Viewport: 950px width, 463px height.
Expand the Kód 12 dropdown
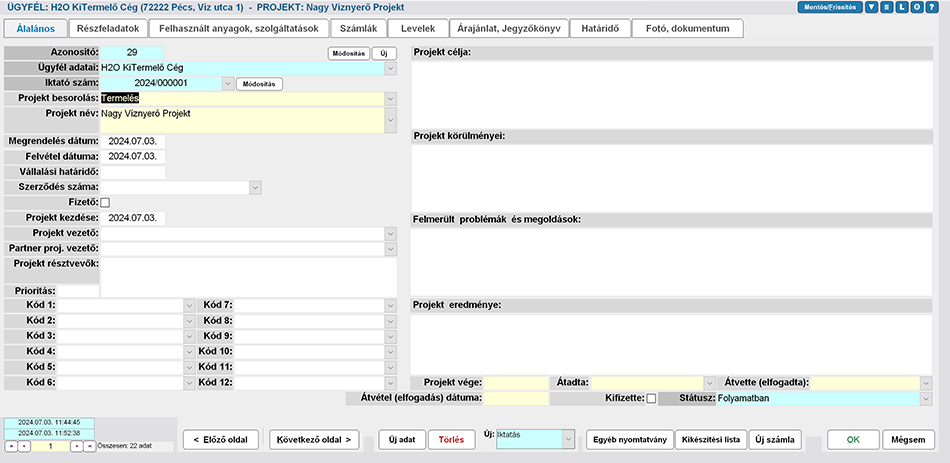pyautogui.click(x=391, y=383)
